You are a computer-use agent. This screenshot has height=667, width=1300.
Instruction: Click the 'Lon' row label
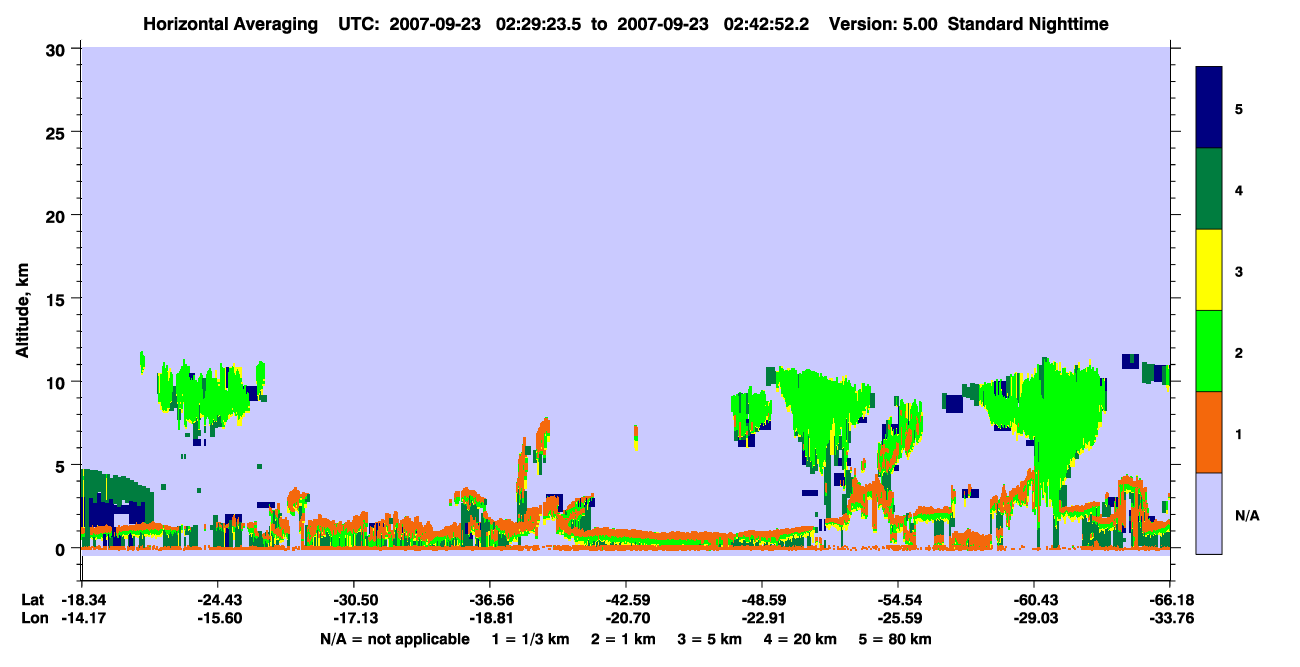33,619
